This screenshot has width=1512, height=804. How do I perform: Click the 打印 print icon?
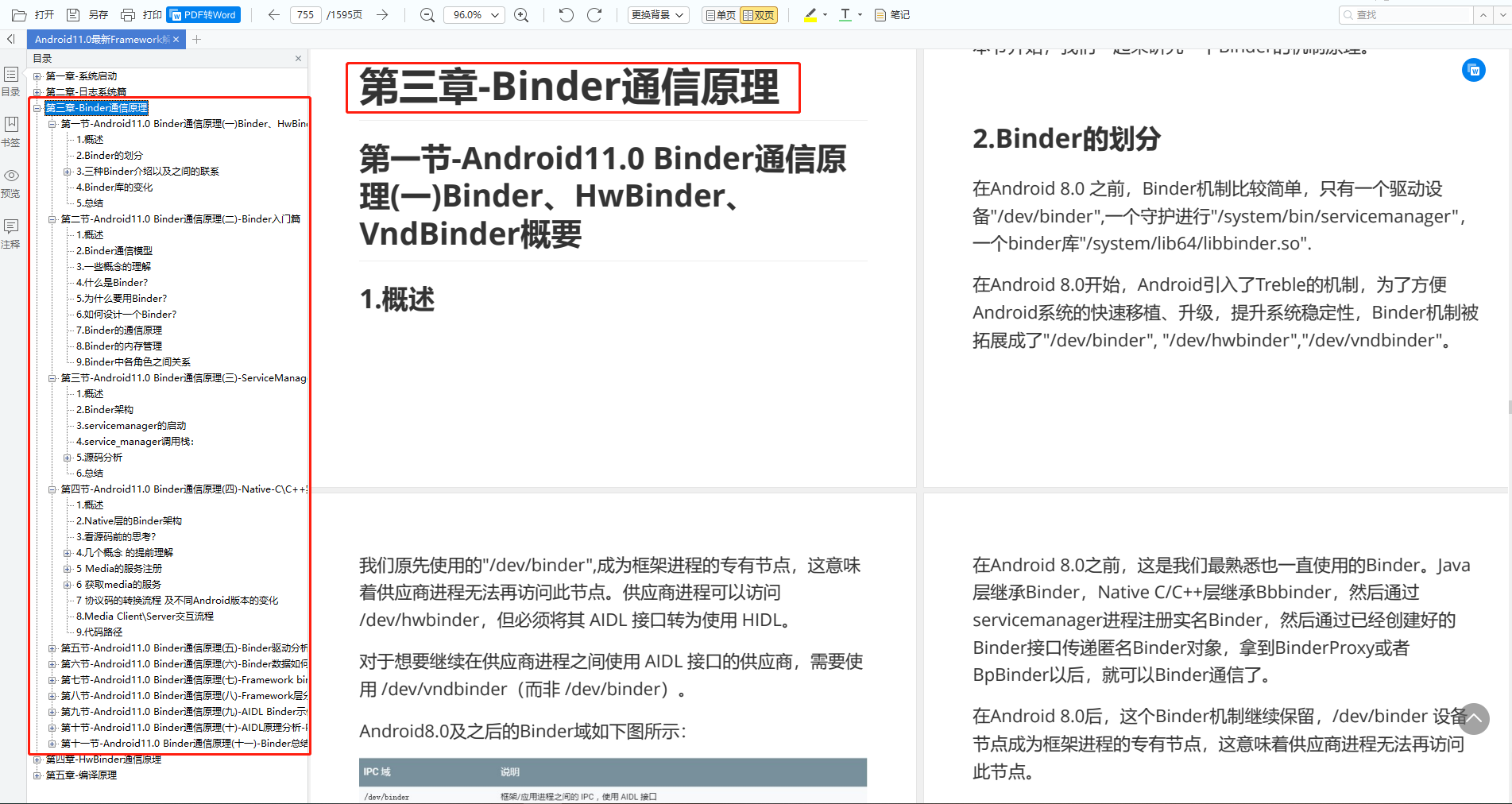127,14
